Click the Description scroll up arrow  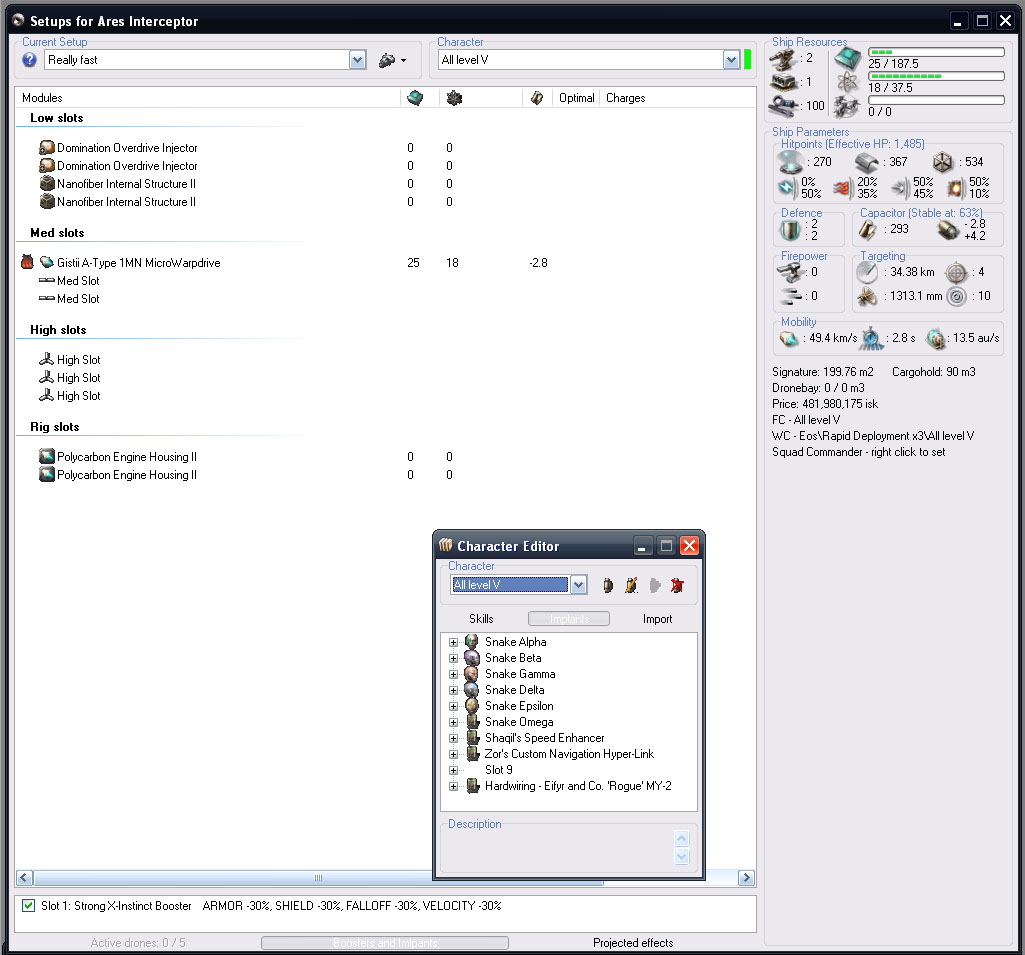(681, 838)
